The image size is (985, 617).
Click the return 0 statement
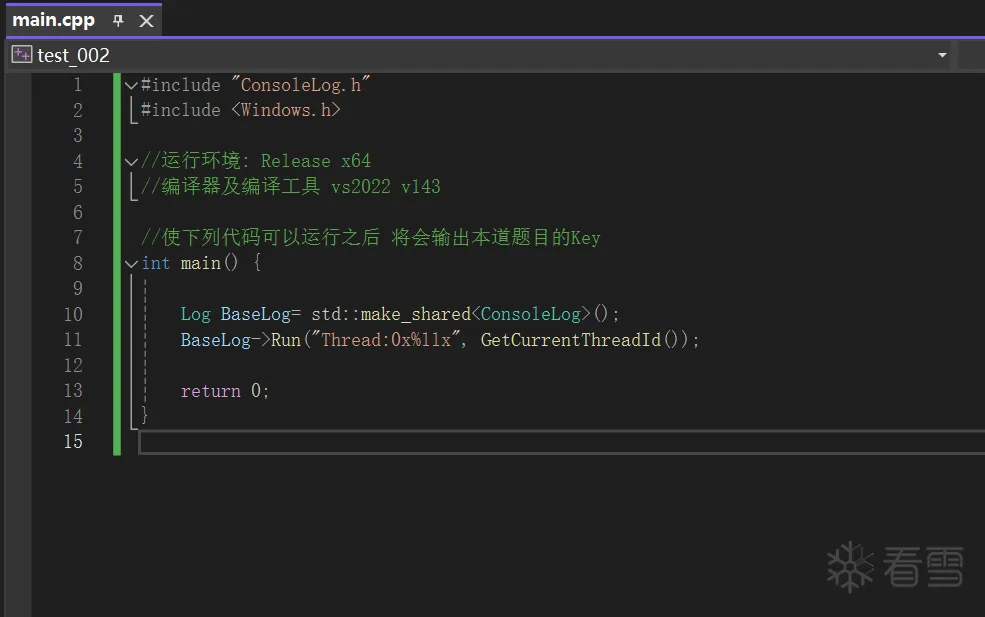(225, 391)
